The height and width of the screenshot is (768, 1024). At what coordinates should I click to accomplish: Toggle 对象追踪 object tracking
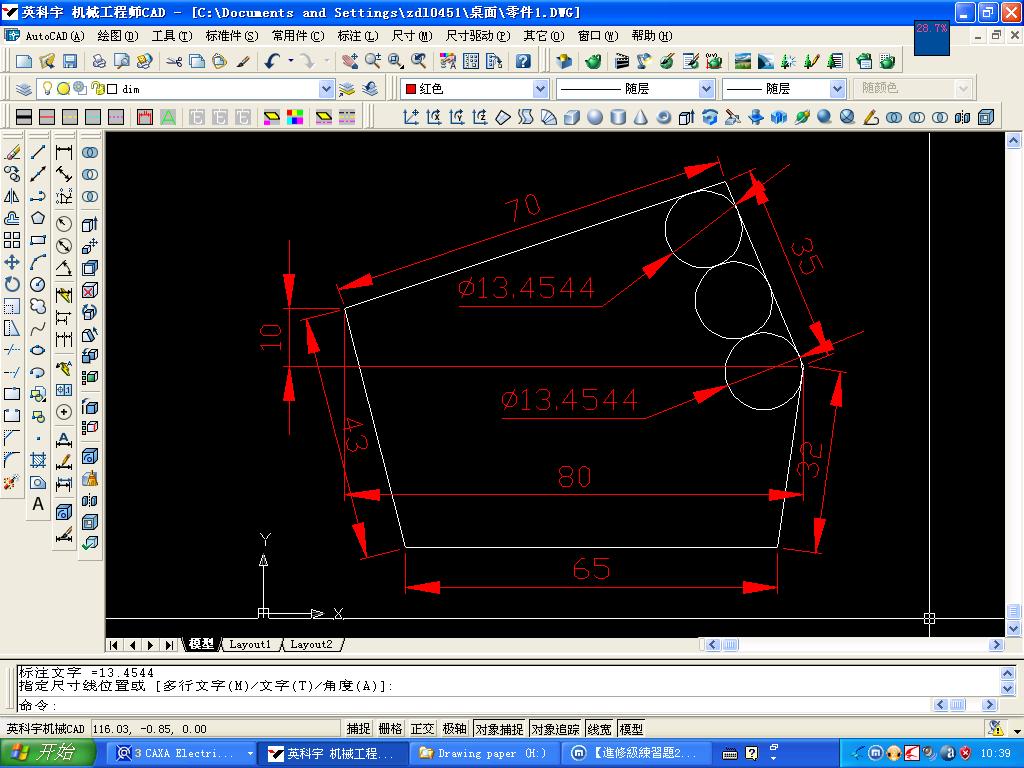(x=556, y=729)
